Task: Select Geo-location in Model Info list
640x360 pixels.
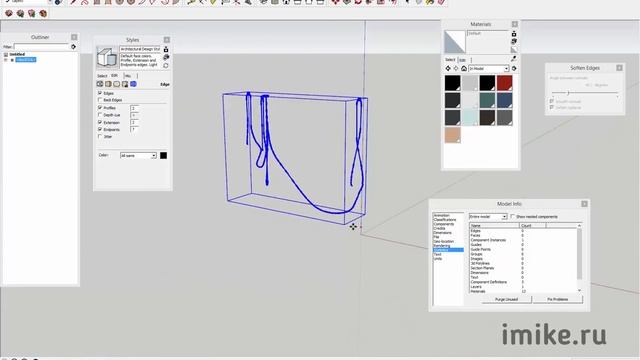Action: [443, 241]
